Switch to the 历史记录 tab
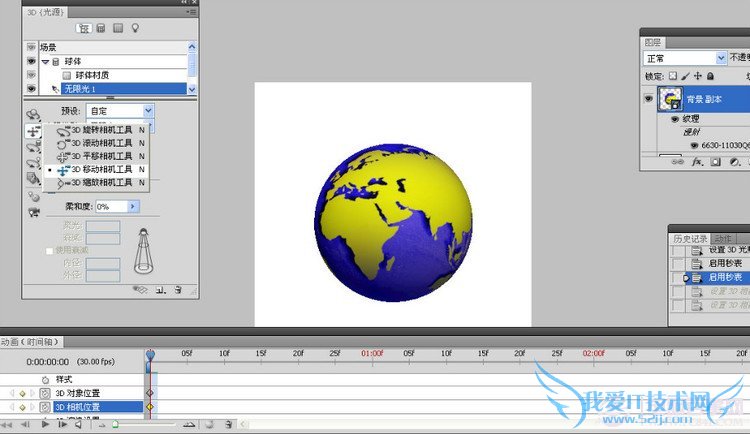 [690, 238]
